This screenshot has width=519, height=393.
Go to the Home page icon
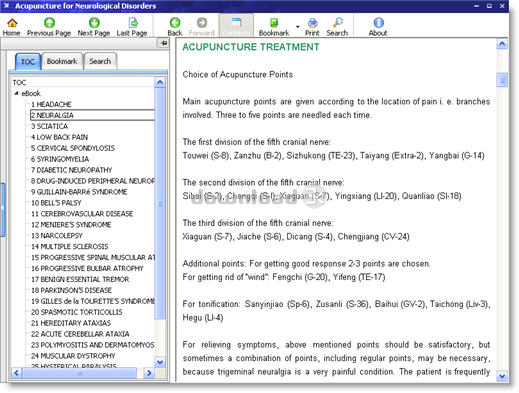12,23
